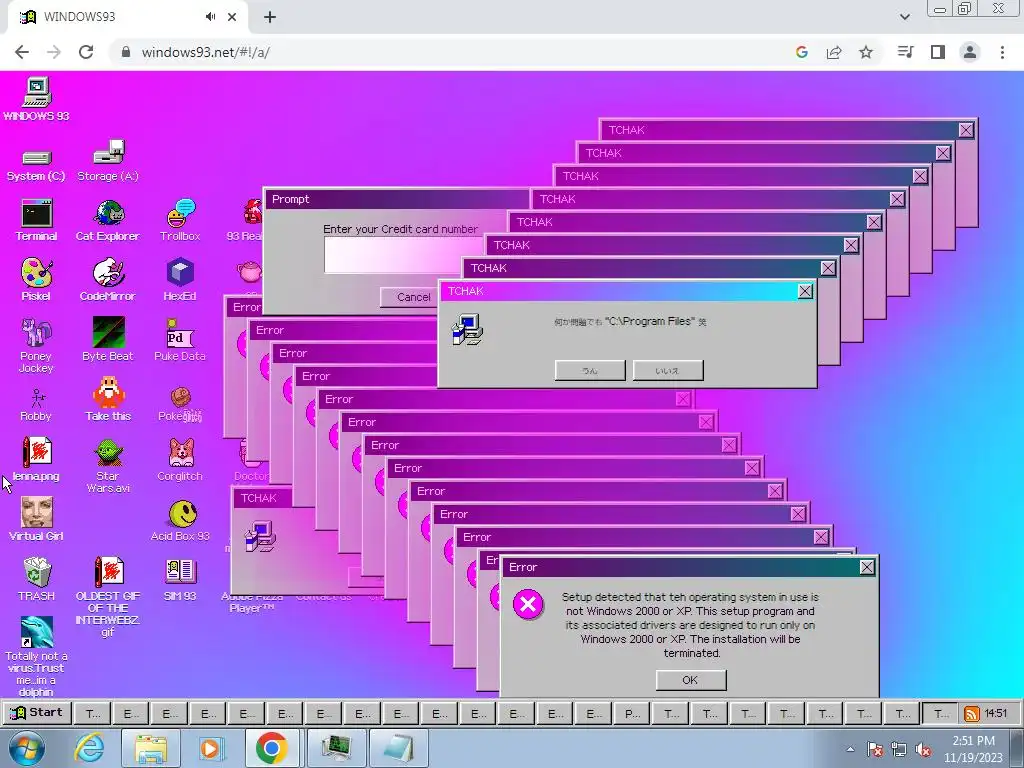Open Chrome three-dot menu
This screenshot has width=1024, height=768.
pyautogui.click(x=1002, y=52)
